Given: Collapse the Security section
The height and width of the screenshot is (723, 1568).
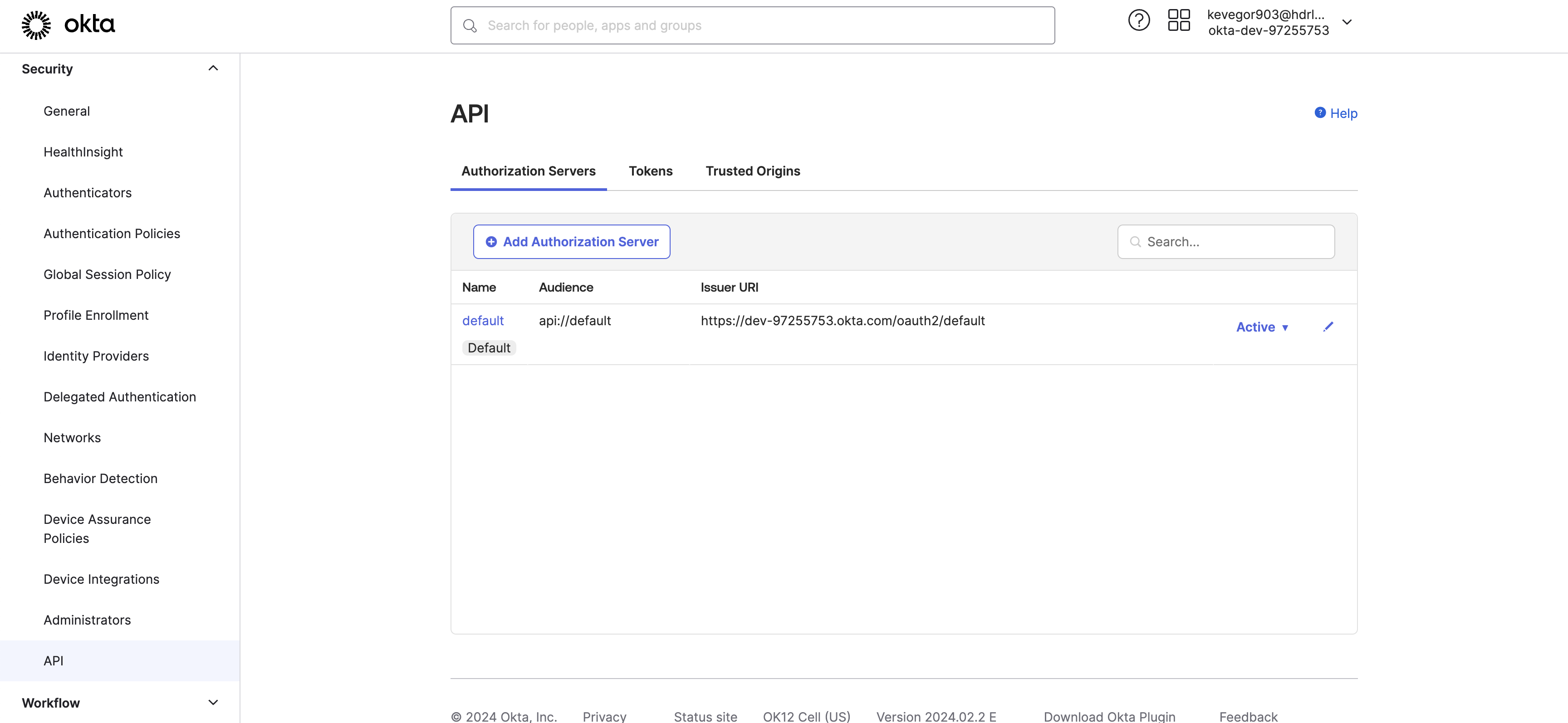Looking at the screenshot, I should pos(212,68).
